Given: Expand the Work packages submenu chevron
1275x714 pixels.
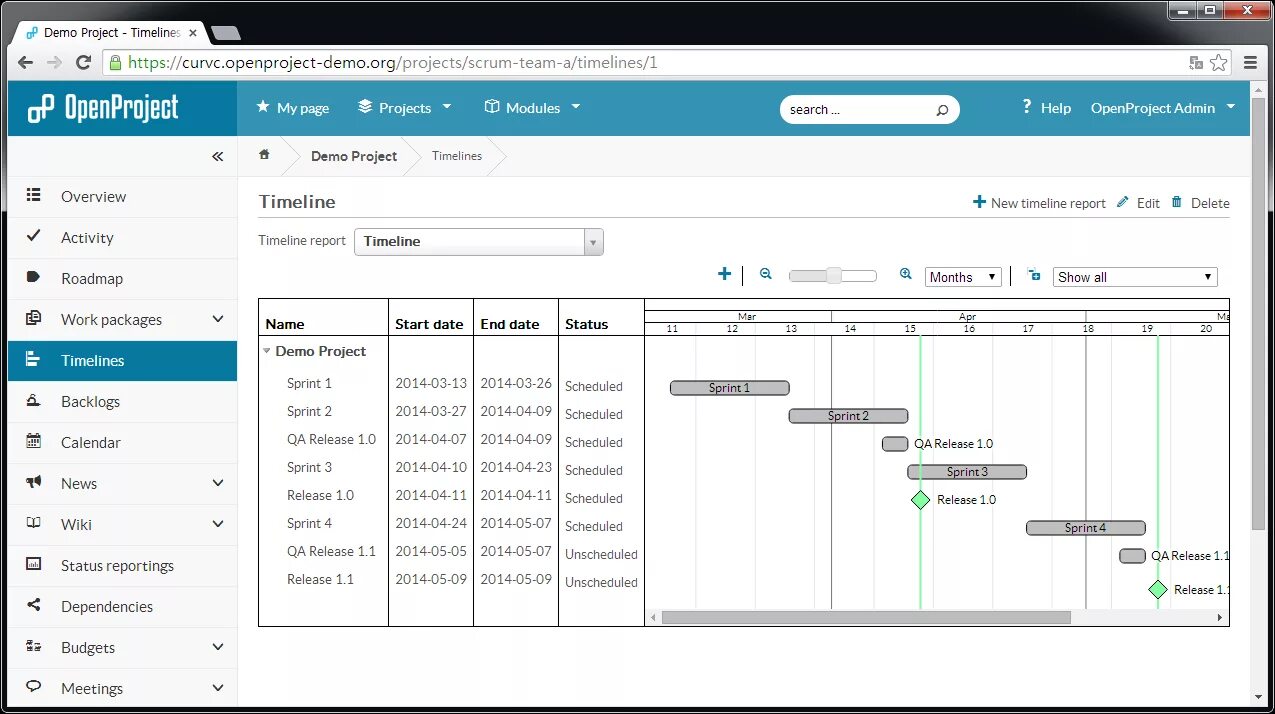Looking at the screenshot, I should pos(218,319).
